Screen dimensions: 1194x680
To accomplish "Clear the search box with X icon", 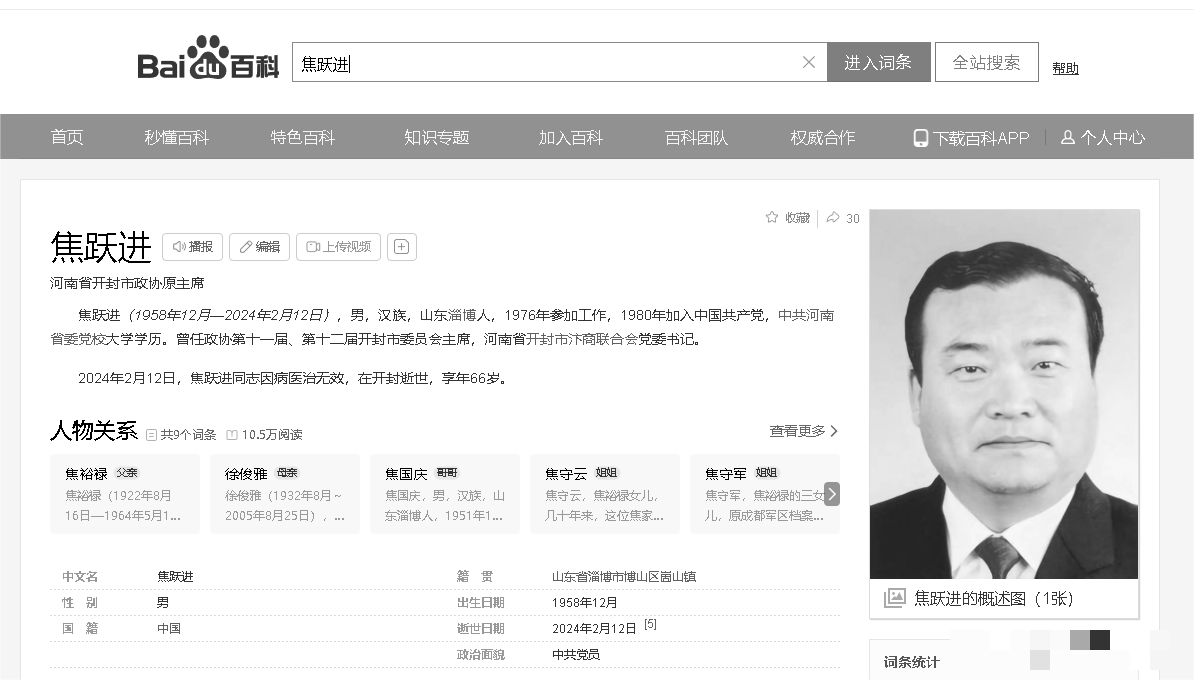I will pyautogui.click(x=809, y=62).
